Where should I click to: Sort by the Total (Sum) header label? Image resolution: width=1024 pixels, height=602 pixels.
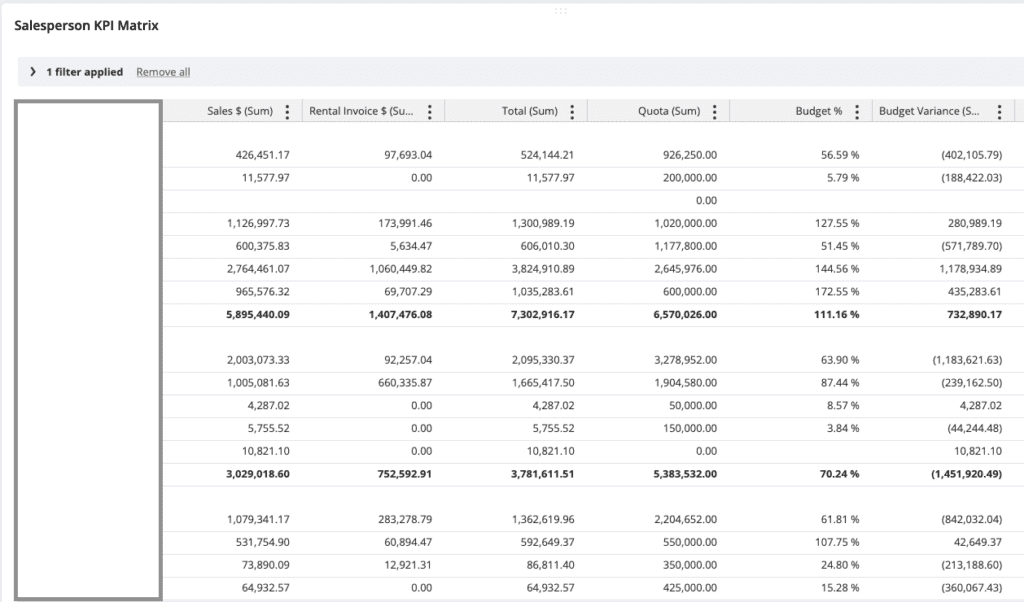529,112
